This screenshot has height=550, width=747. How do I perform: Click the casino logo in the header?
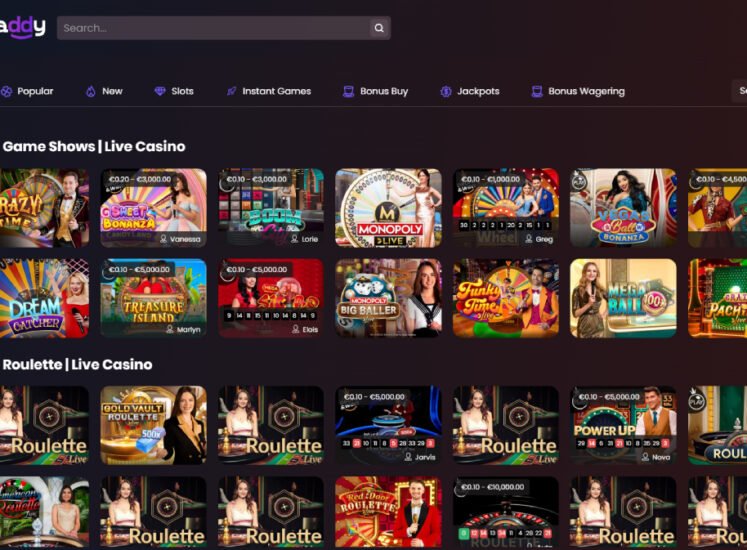pyautogui.click(x=22, y=27)
